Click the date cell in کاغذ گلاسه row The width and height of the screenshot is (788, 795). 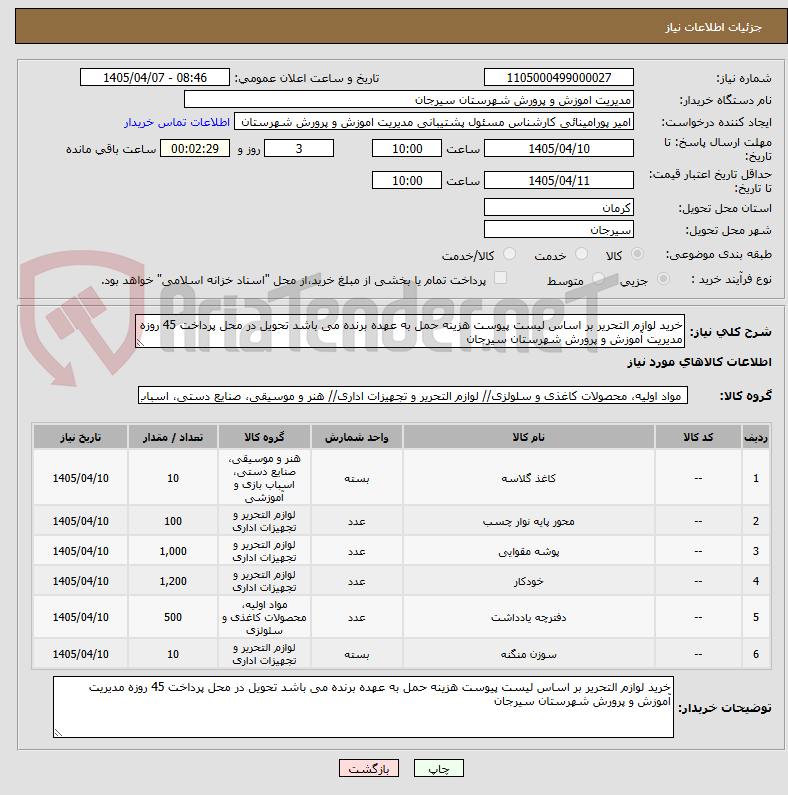80,478
